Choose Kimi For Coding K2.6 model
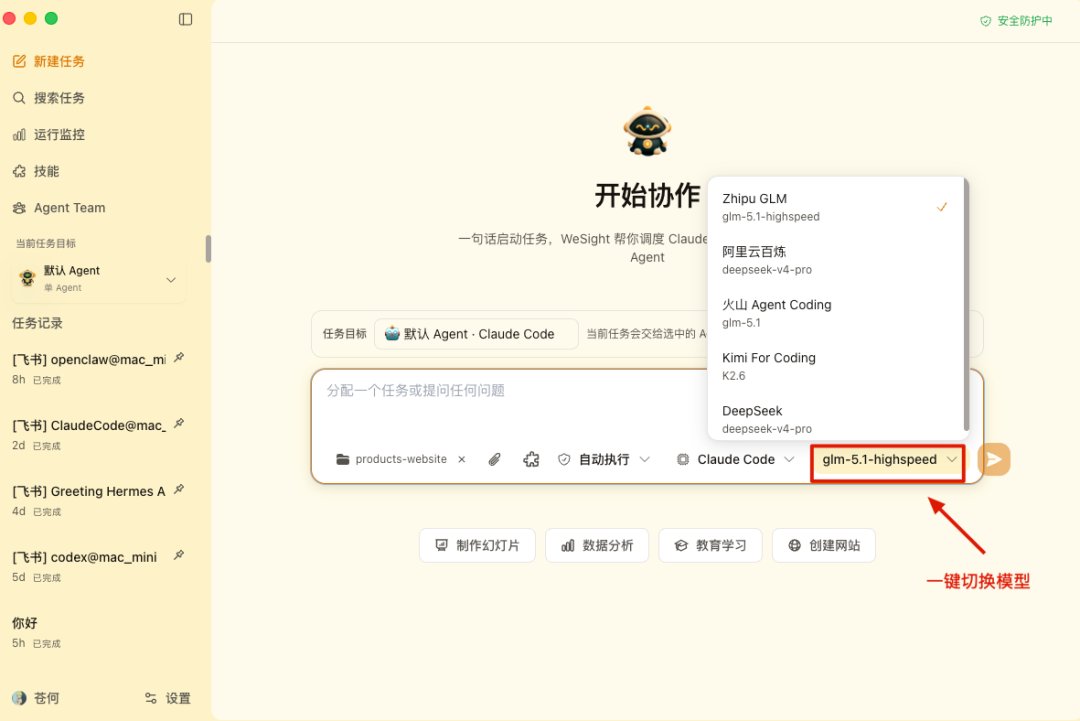 click(x=835, y=366)
